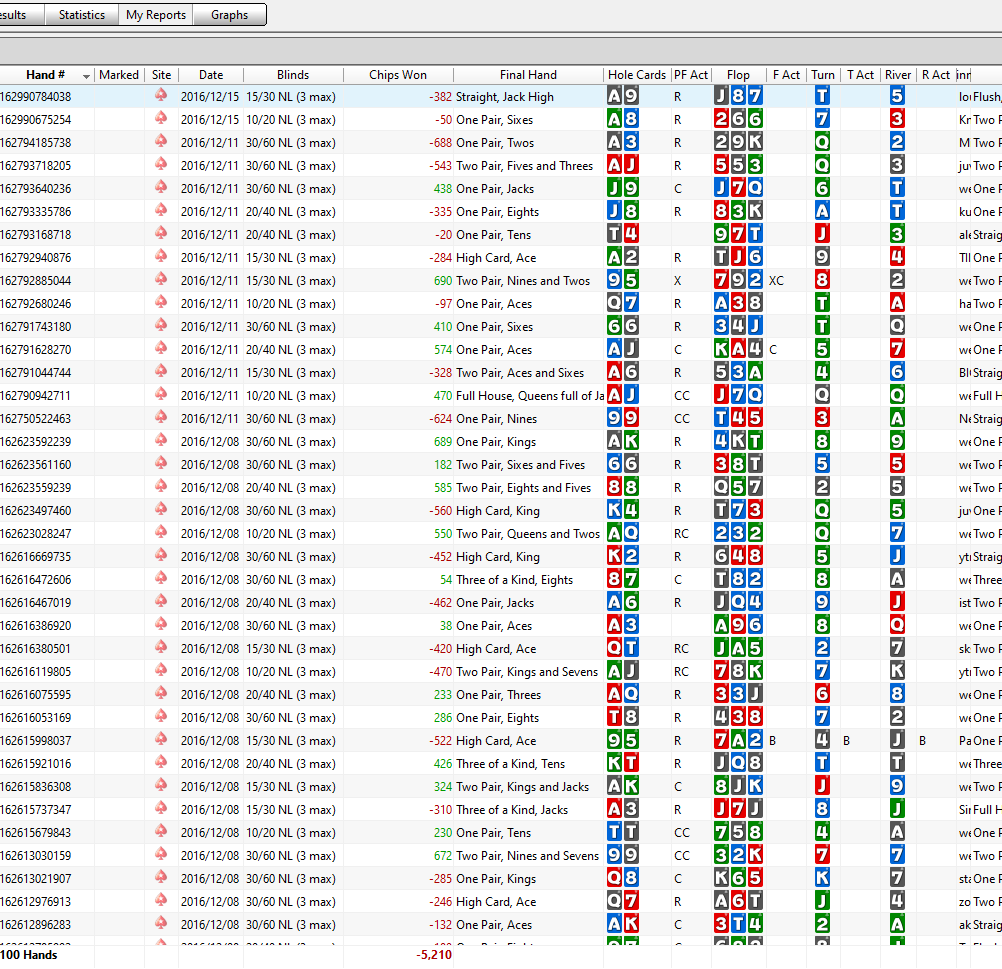The width and height of the screenshot is (1002, 969).
Task: Click the Marked cell for hand 162792885044
Action: (119, 281)
